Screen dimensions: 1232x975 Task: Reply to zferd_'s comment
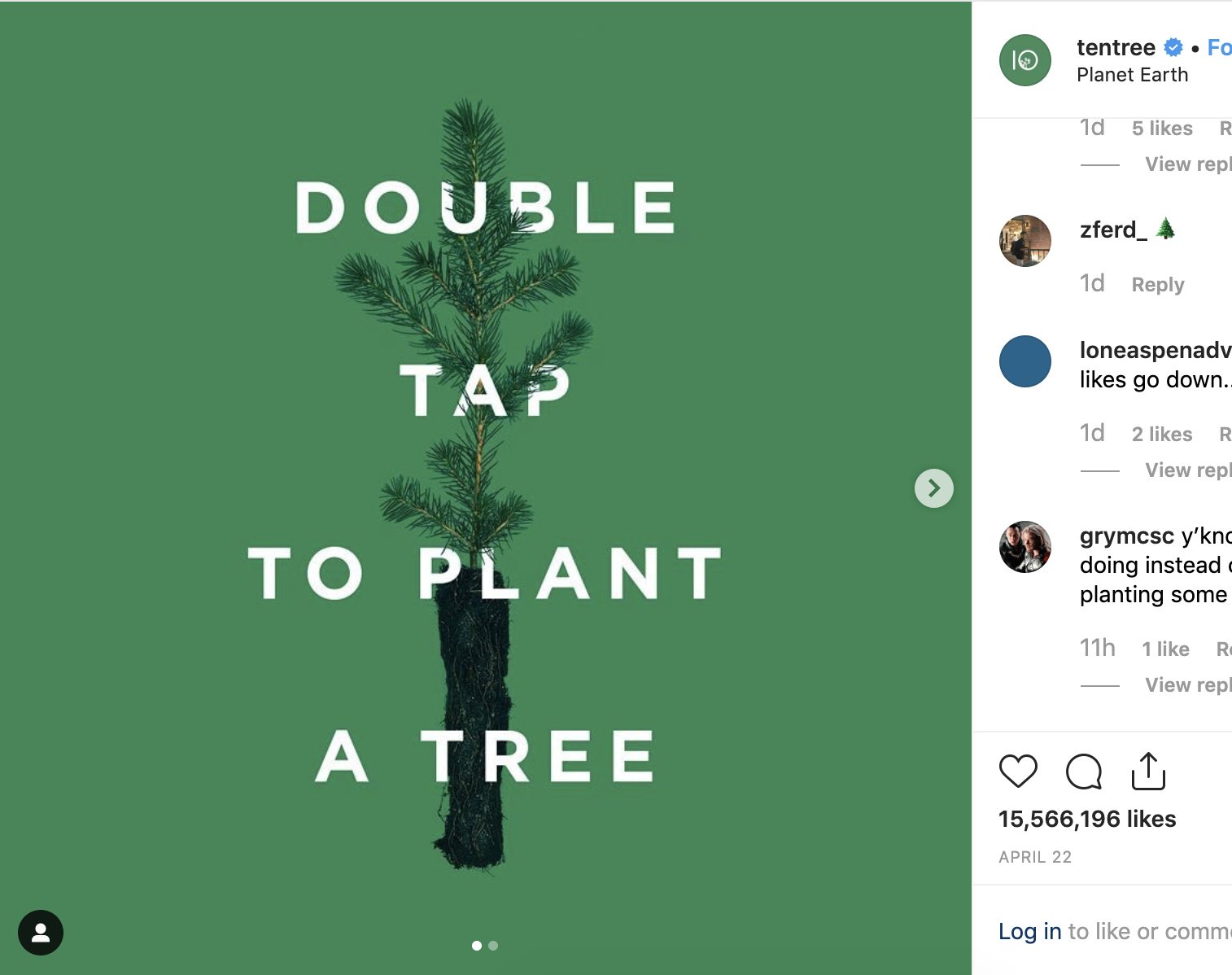click(1158, 284)
